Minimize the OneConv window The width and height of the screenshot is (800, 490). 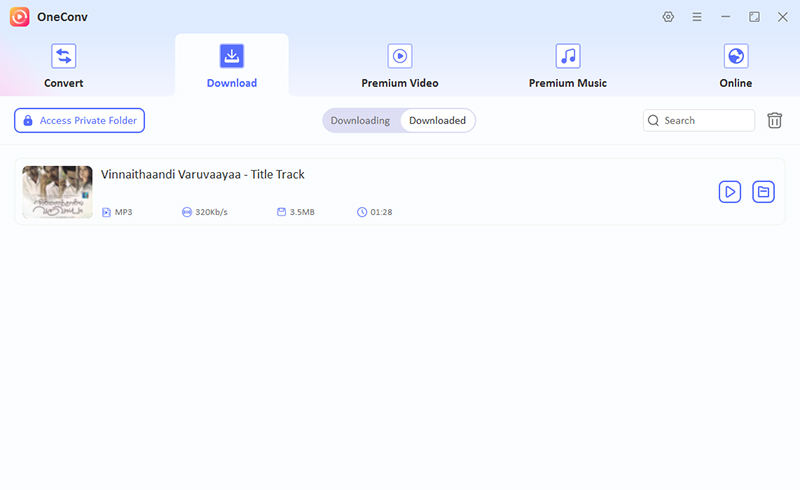(725, 17)
